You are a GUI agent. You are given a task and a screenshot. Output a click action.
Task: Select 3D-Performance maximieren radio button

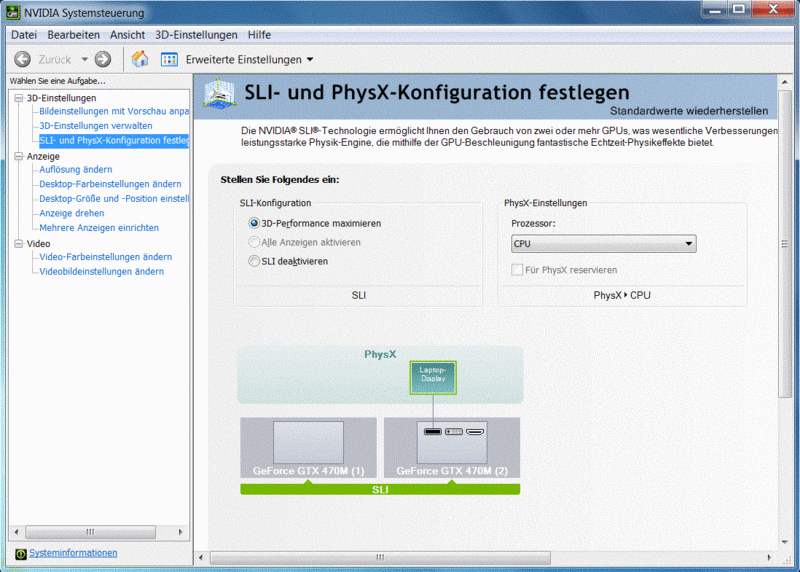point(254,223)
